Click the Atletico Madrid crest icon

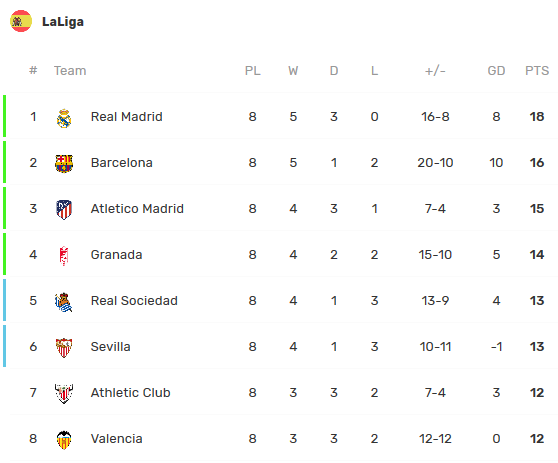pos(64,209)
